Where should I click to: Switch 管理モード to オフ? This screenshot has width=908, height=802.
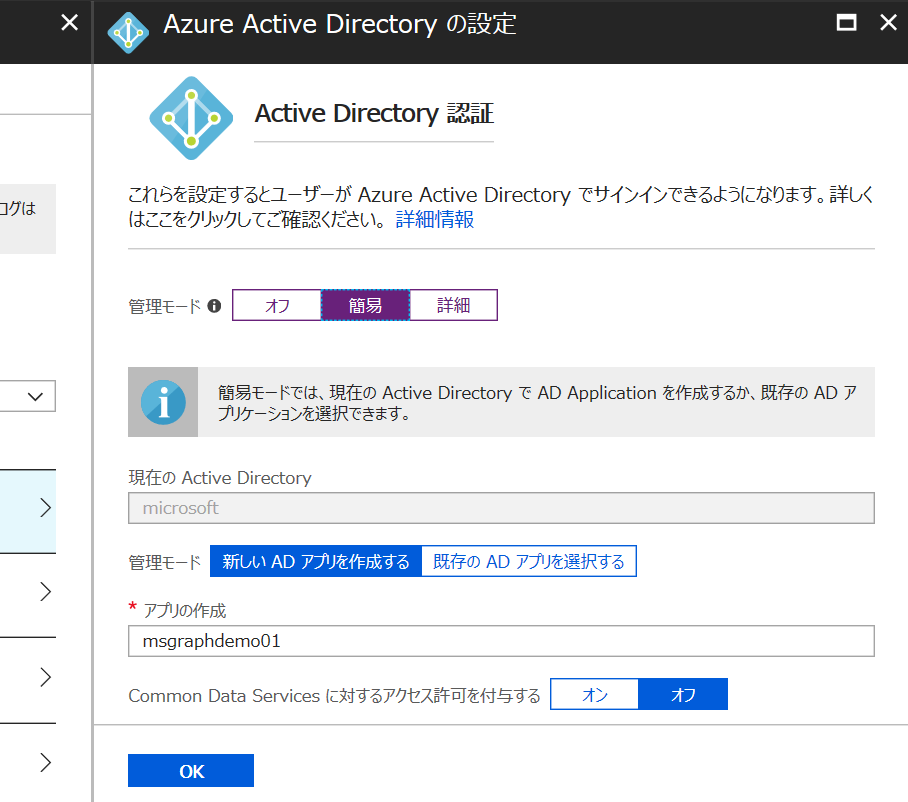click(277, 305)
